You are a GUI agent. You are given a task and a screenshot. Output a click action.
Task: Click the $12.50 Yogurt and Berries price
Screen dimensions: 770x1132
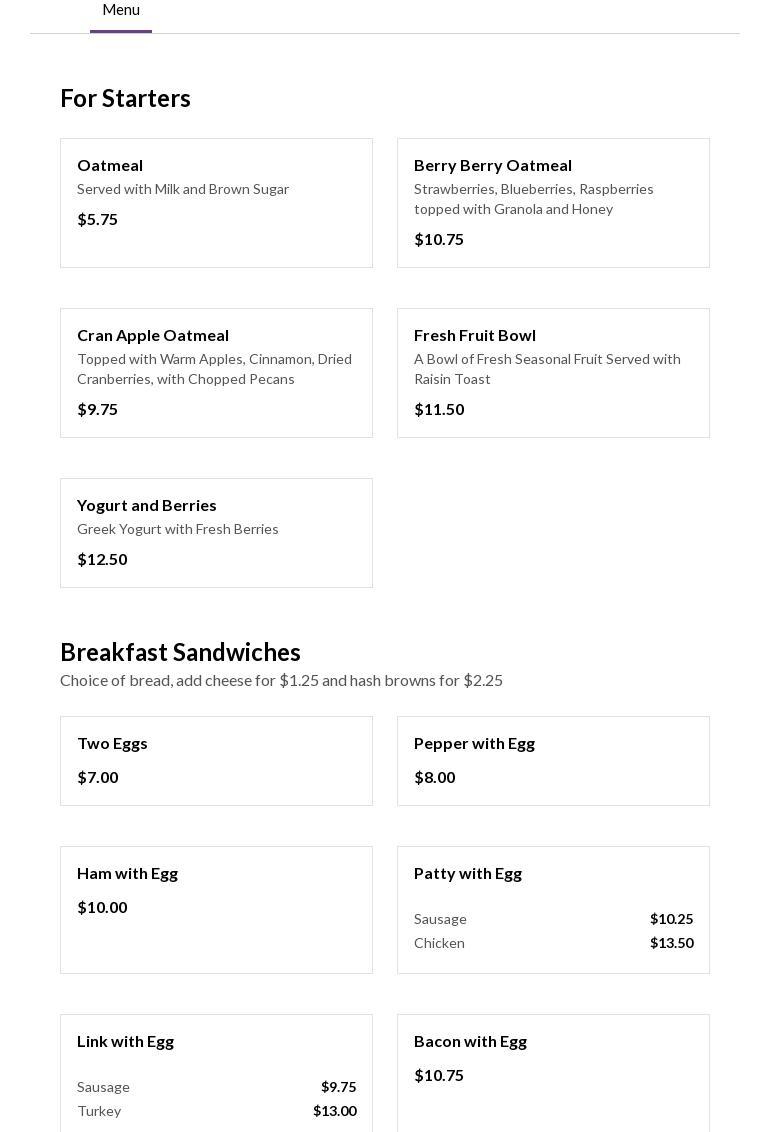(x=102, y=559)
